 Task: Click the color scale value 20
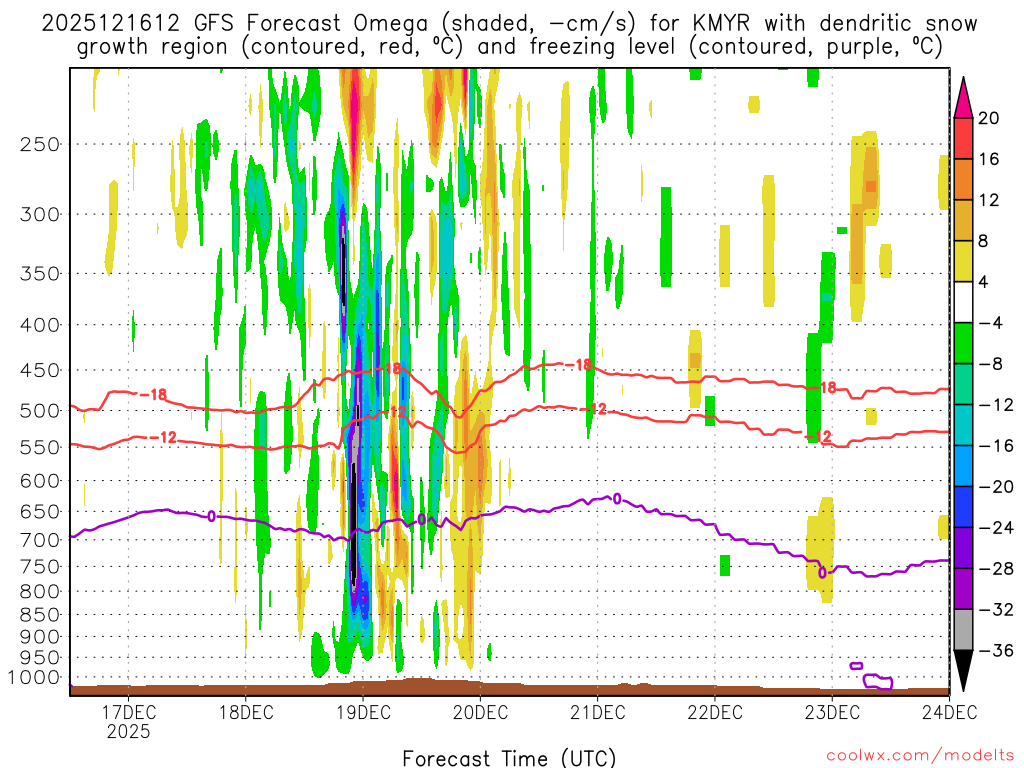click(x=989, y=118)
